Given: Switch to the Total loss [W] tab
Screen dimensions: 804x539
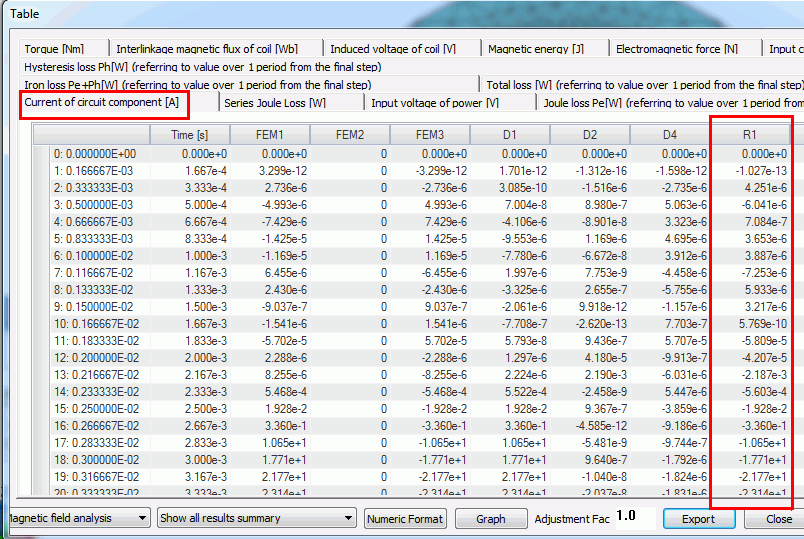Looking at the screenshot, I should click(643, 85).
